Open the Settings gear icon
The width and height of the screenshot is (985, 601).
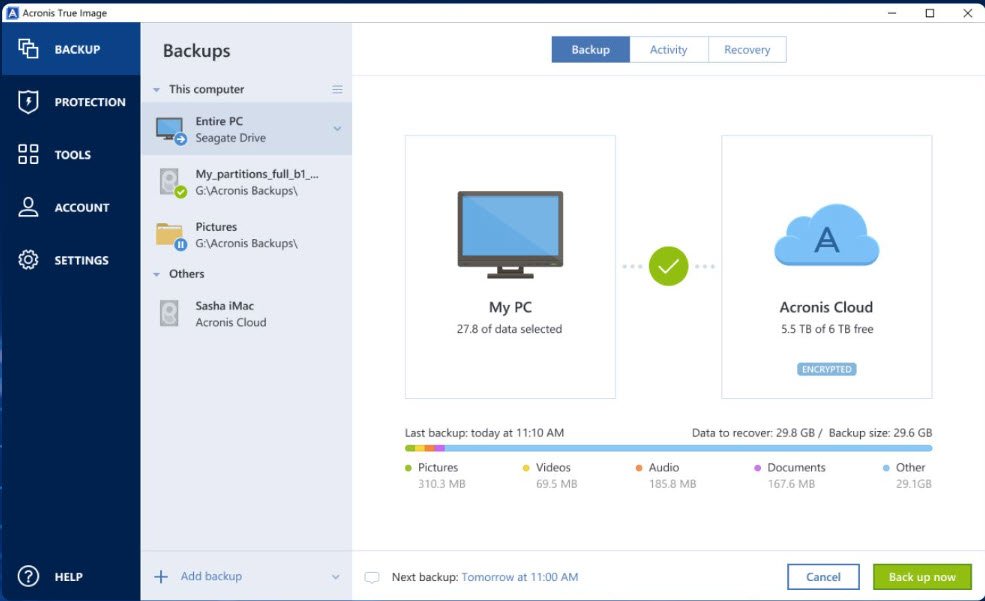[28, 260]
